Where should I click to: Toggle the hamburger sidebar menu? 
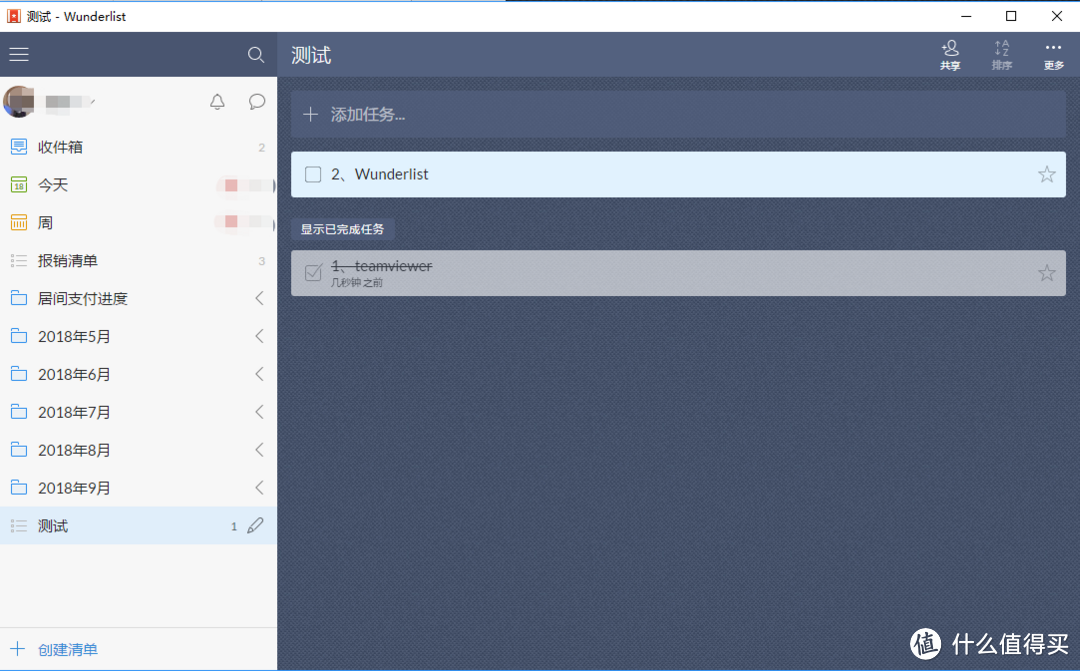tap(19, 54)
